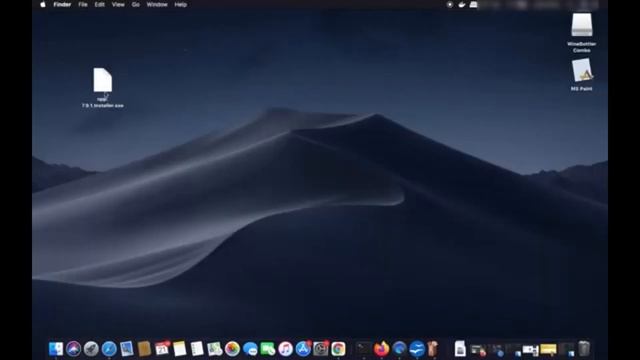Open the Window menu
The height and width of the screenshot is (360, 640).
[x=157, y=4]
